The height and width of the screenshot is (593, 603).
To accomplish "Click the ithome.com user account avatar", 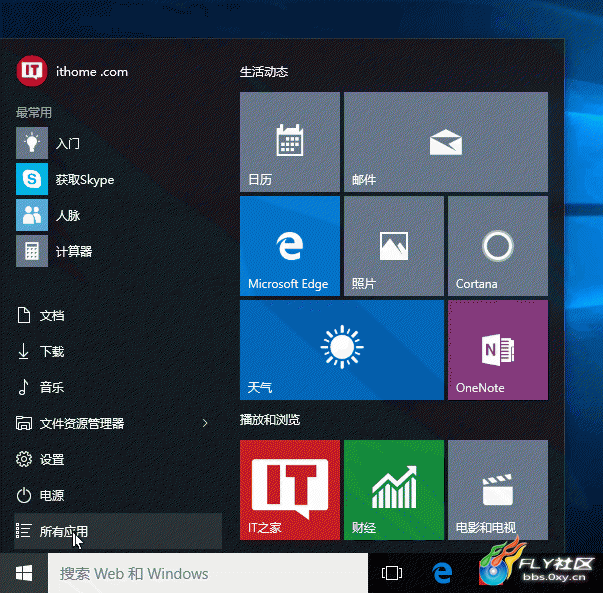I will coord(32,71).
